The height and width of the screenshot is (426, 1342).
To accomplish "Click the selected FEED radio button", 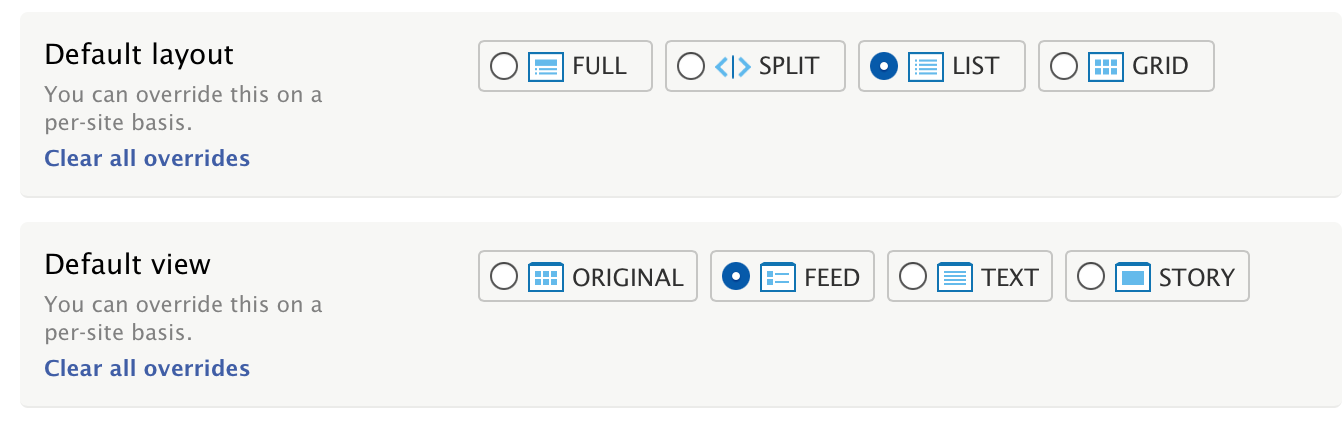I will click(x=736, y=277).
